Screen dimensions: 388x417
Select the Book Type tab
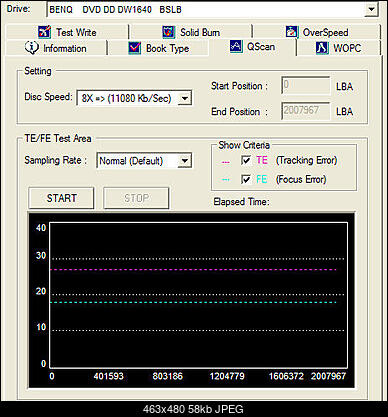(x=159, y=48)
